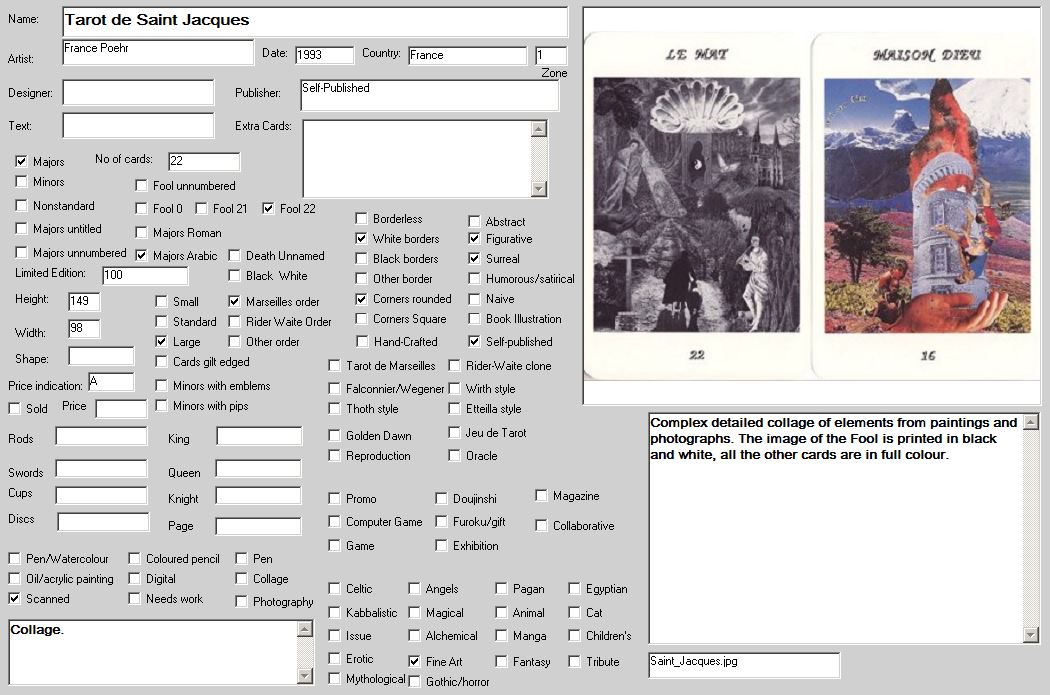Viewport: 1050px width, 695px height.
Task: Click the Saint_Jacques.jpg filename field
Action: pyautogui.click(x=743, y=664)
